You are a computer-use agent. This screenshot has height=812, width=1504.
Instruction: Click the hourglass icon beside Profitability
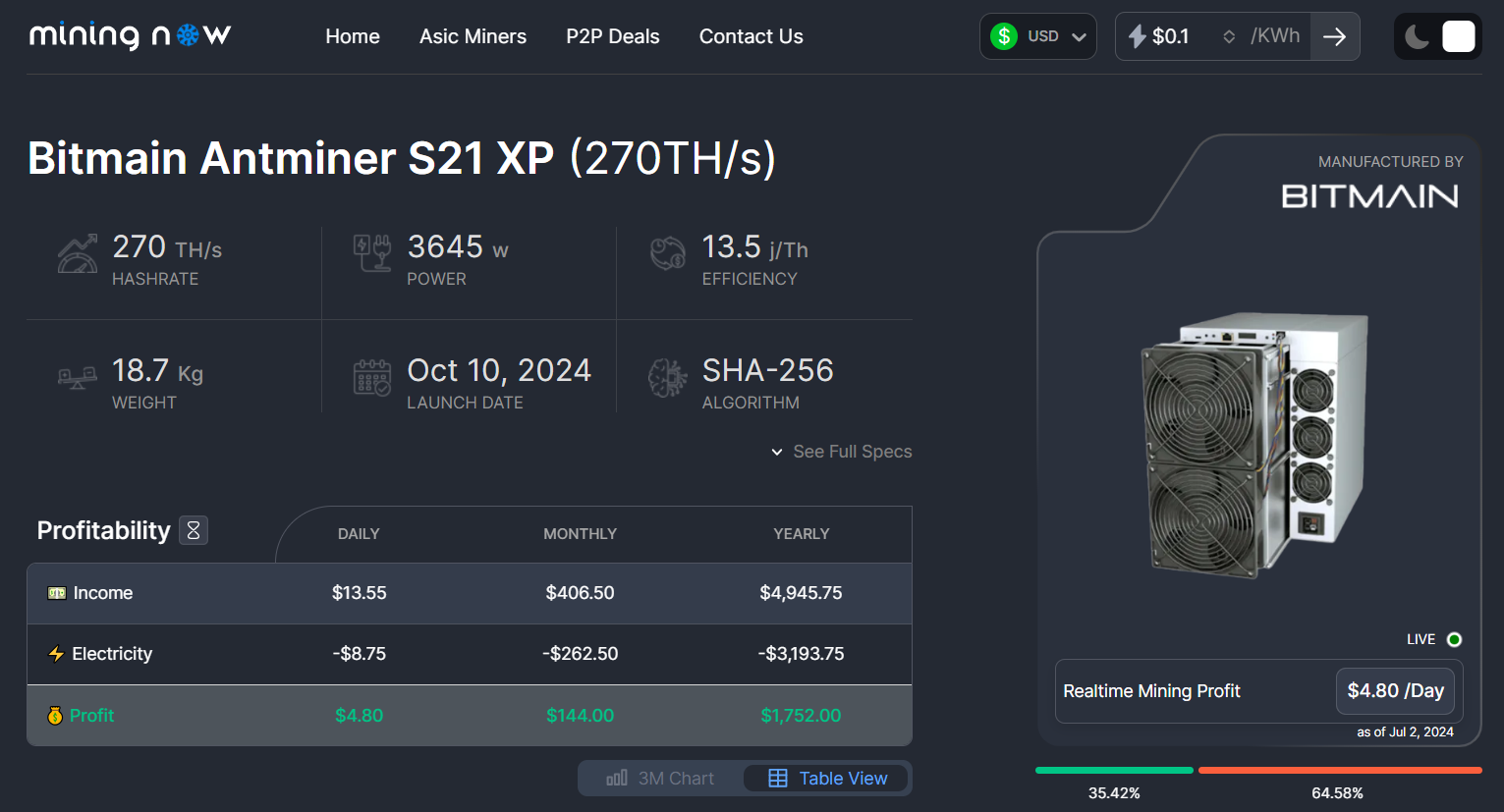194,530
